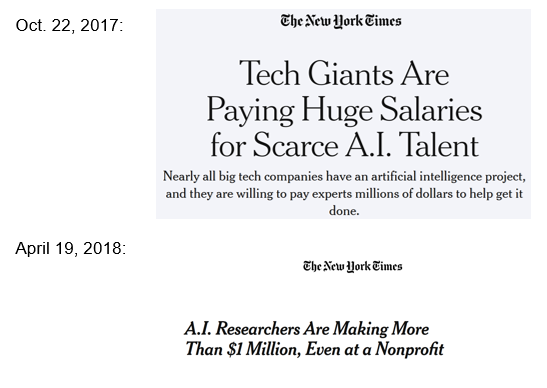Click the 'Paying Huge Salaries' headline line
547x388 pixels.
(344, 110)
